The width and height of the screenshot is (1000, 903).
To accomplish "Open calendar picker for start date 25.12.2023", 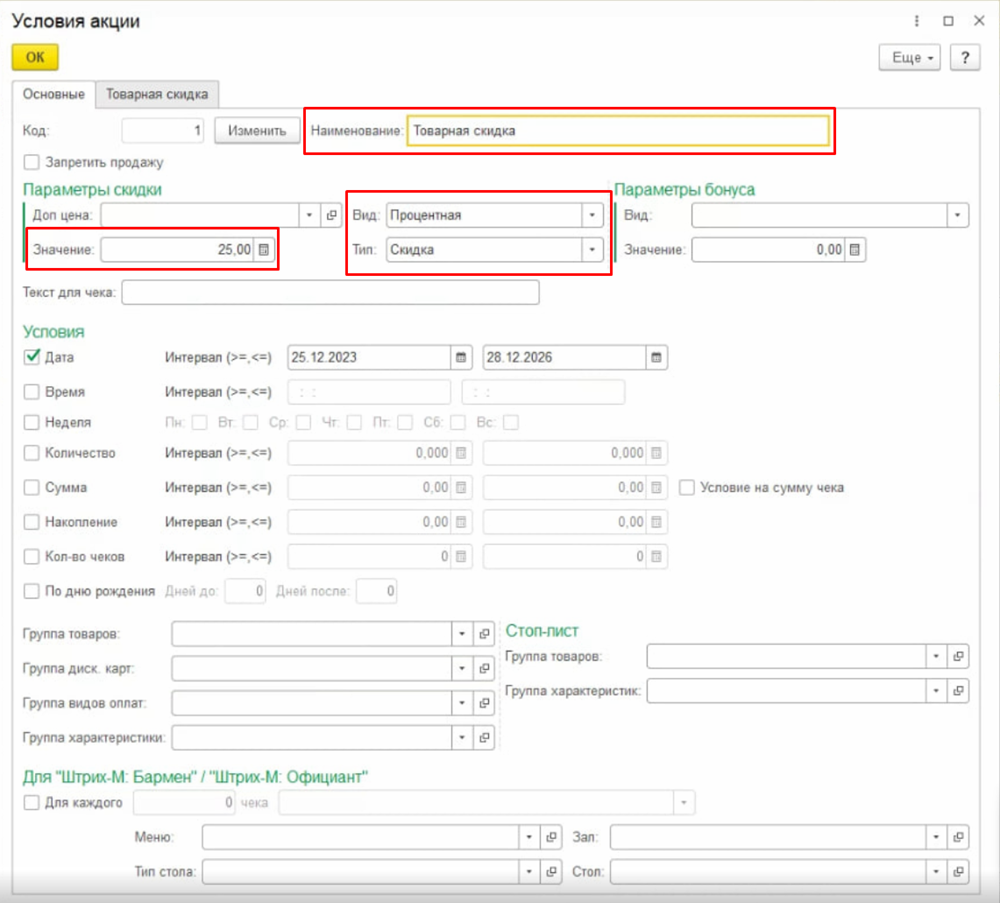I will pyautogui.click(x=460, y=357).
